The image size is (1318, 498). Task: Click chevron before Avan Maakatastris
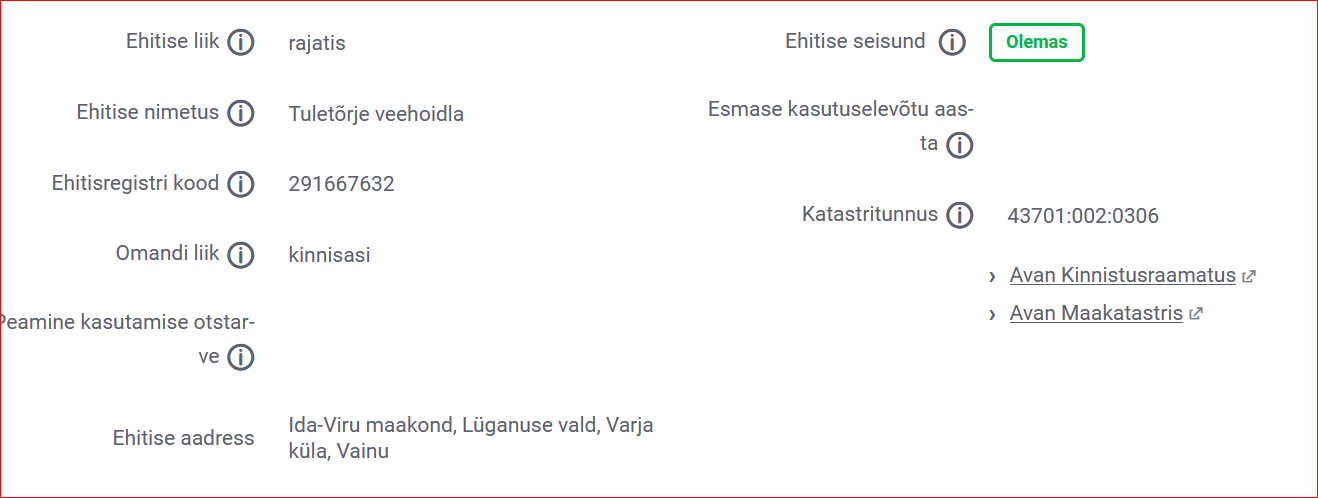coord(992,314)
